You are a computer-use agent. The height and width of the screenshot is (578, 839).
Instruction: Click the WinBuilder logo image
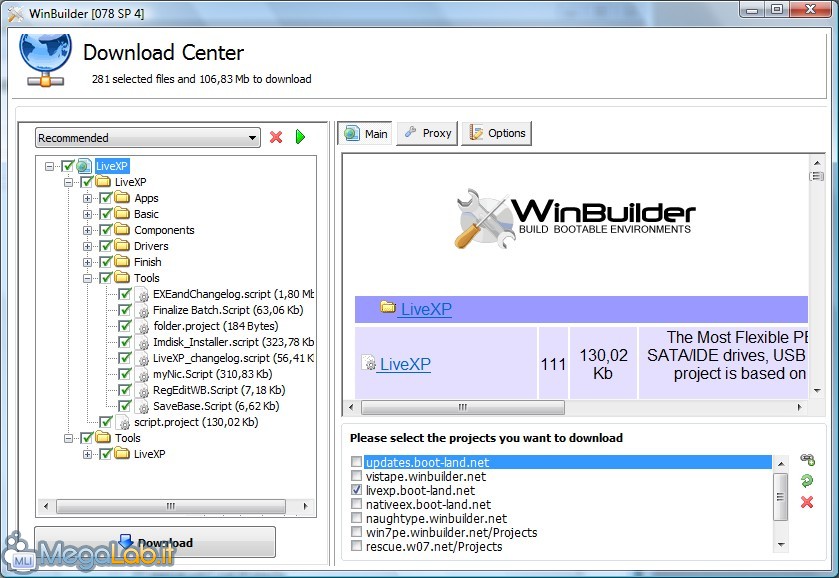point(575,219)
